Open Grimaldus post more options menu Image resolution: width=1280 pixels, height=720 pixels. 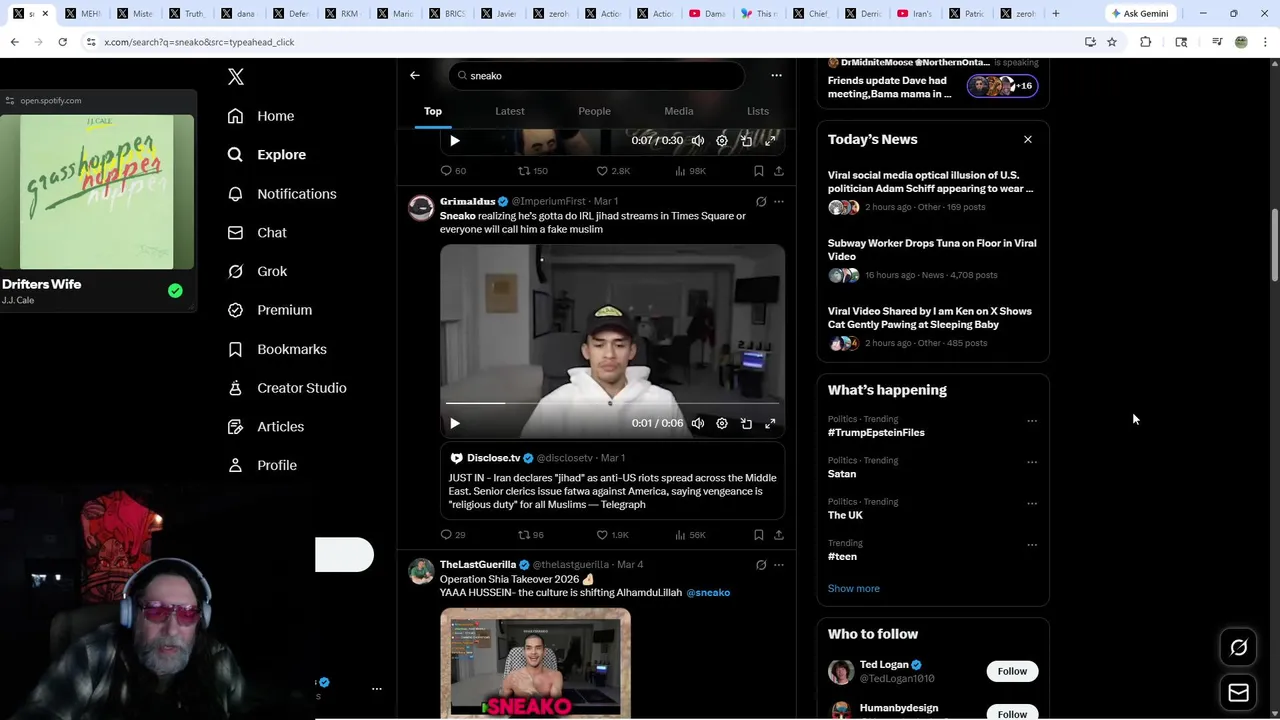coord(779,202)
